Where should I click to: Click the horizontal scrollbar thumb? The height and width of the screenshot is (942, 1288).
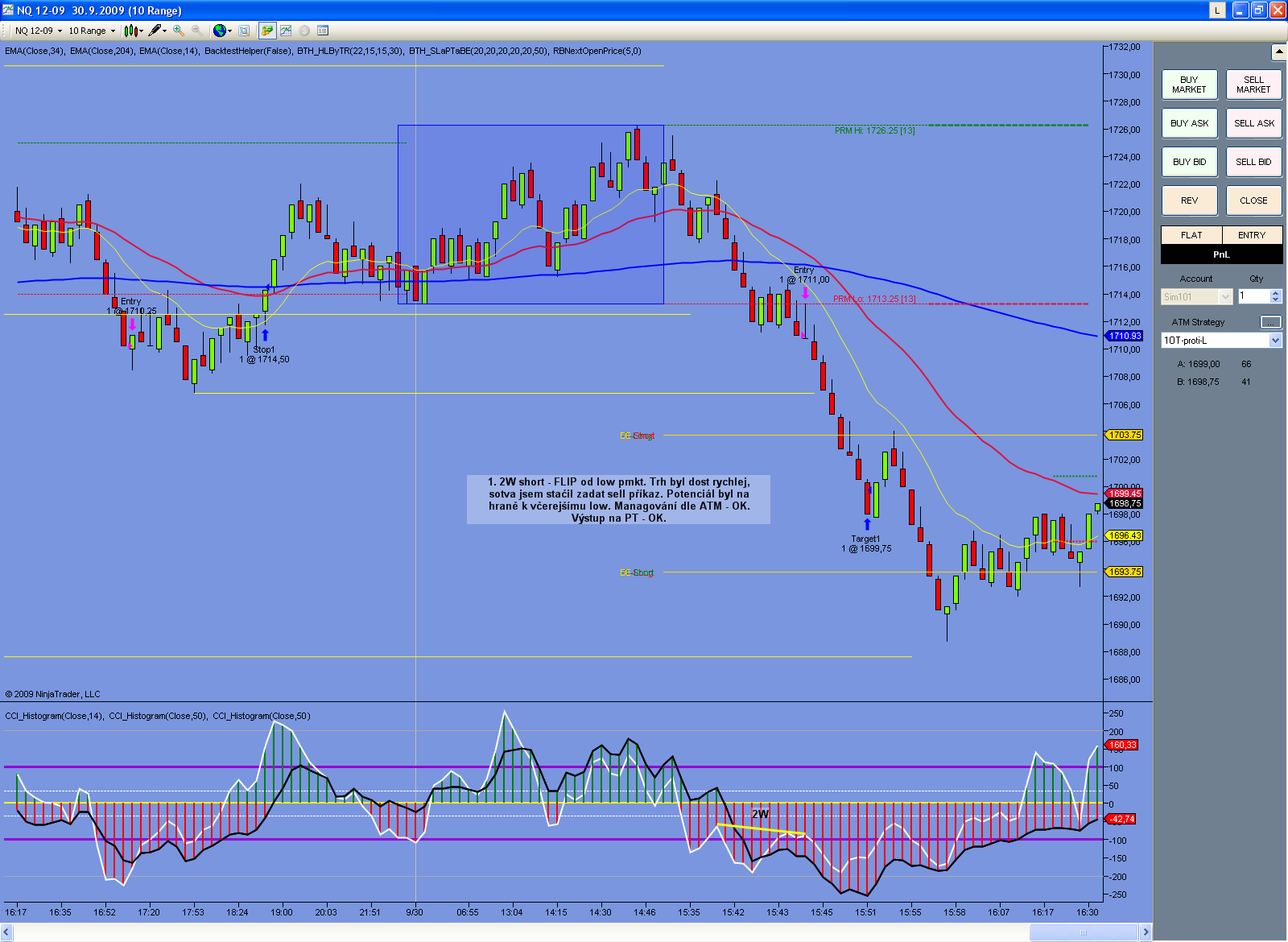1084,932
